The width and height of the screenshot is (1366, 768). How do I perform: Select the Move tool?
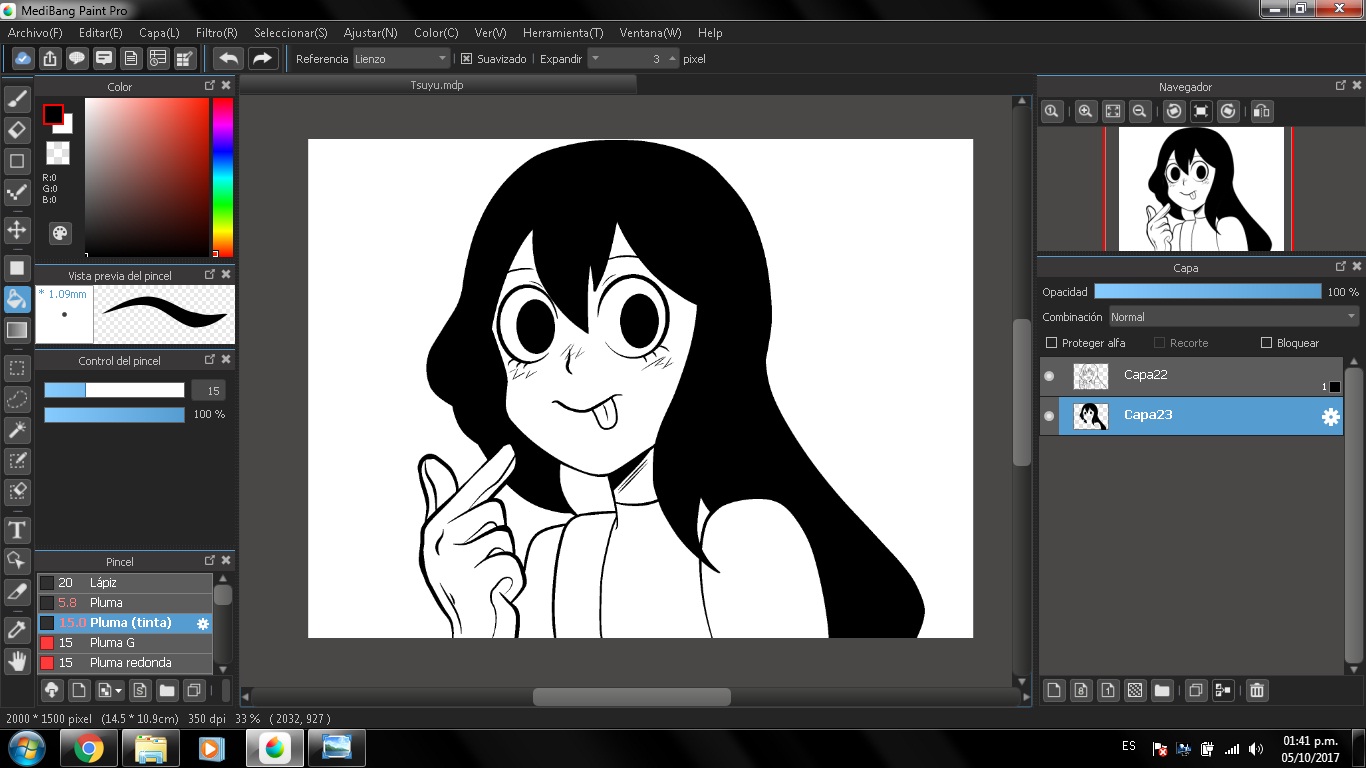coord(17,230)
